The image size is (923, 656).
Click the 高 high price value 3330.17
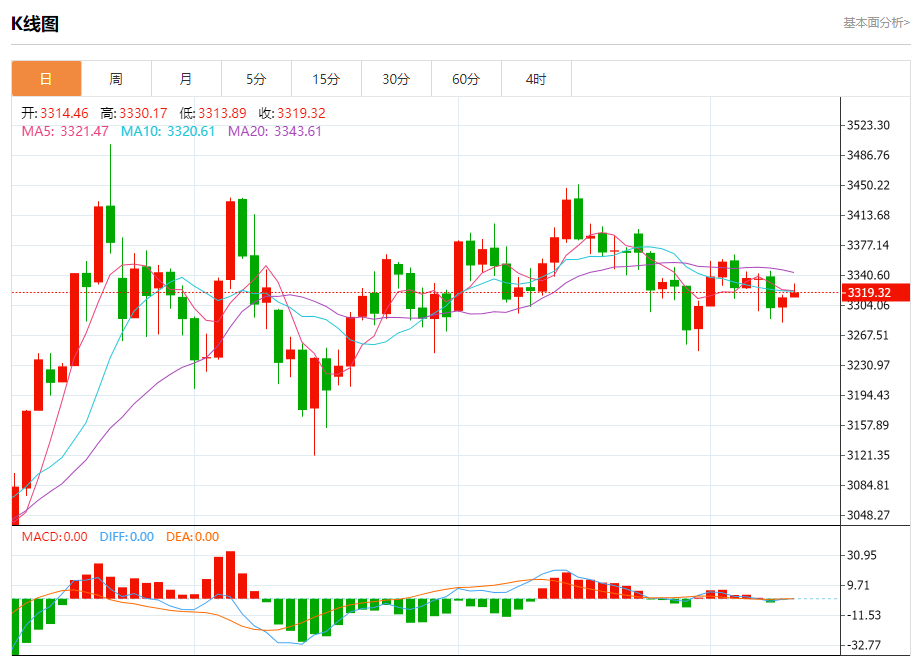click(142, 114)
